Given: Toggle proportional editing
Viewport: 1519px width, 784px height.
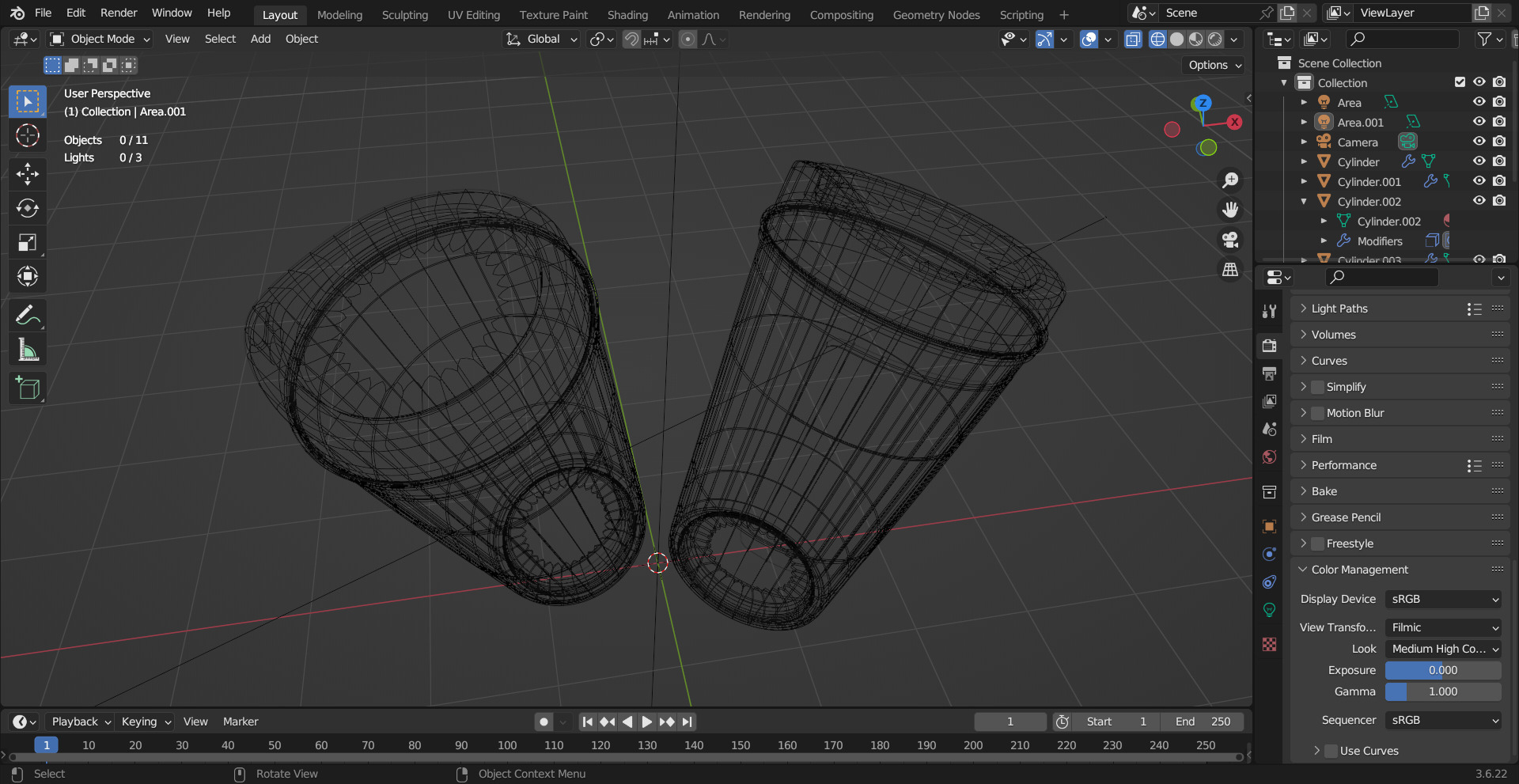Looking at the screenshot, I should [688, 39].
